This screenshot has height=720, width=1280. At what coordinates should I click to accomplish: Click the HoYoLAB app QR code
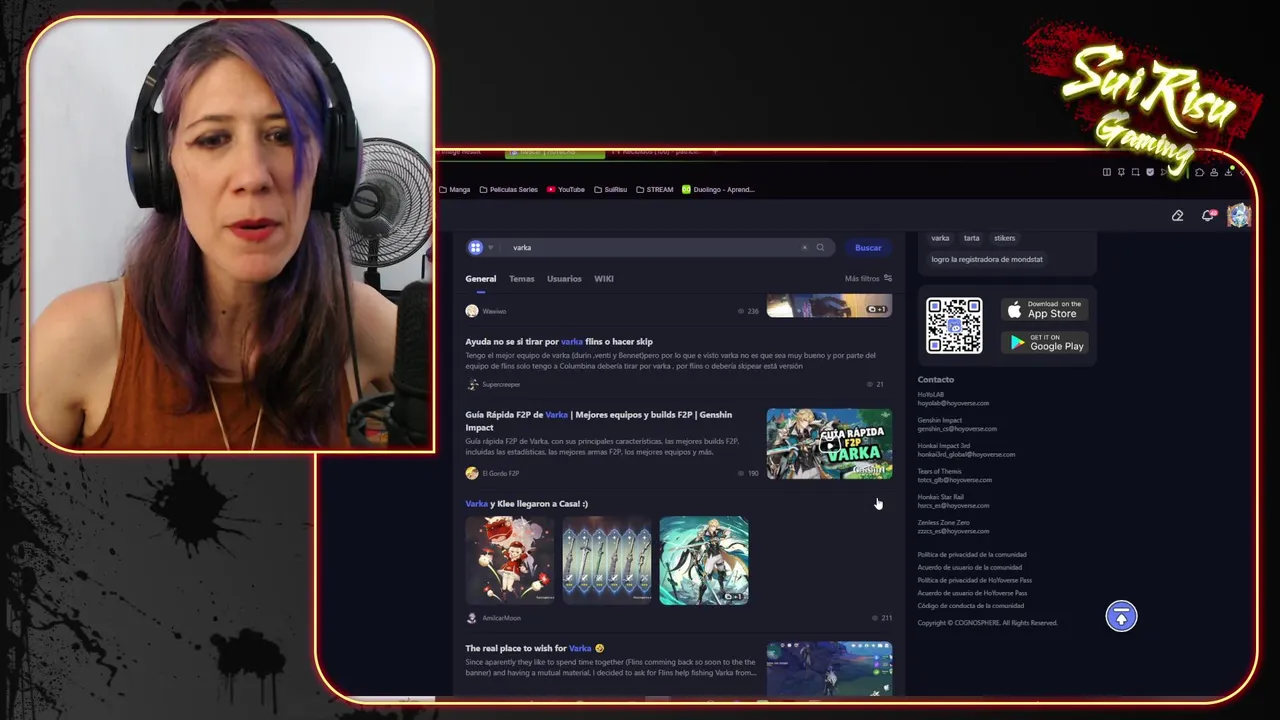point(954,325)
